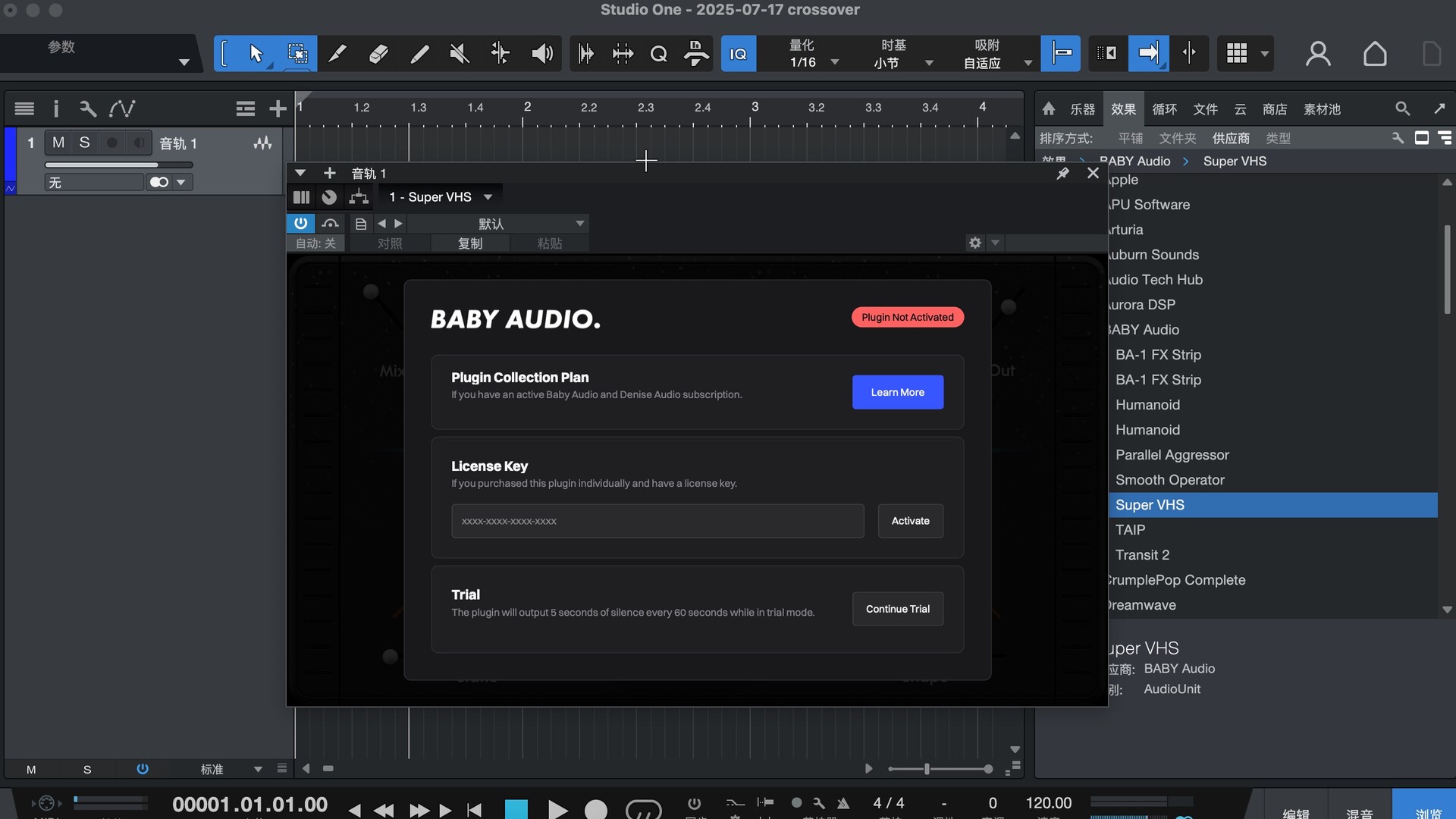
Task: Open plugin settings gear icon
Action: click(x=975, y=243)
